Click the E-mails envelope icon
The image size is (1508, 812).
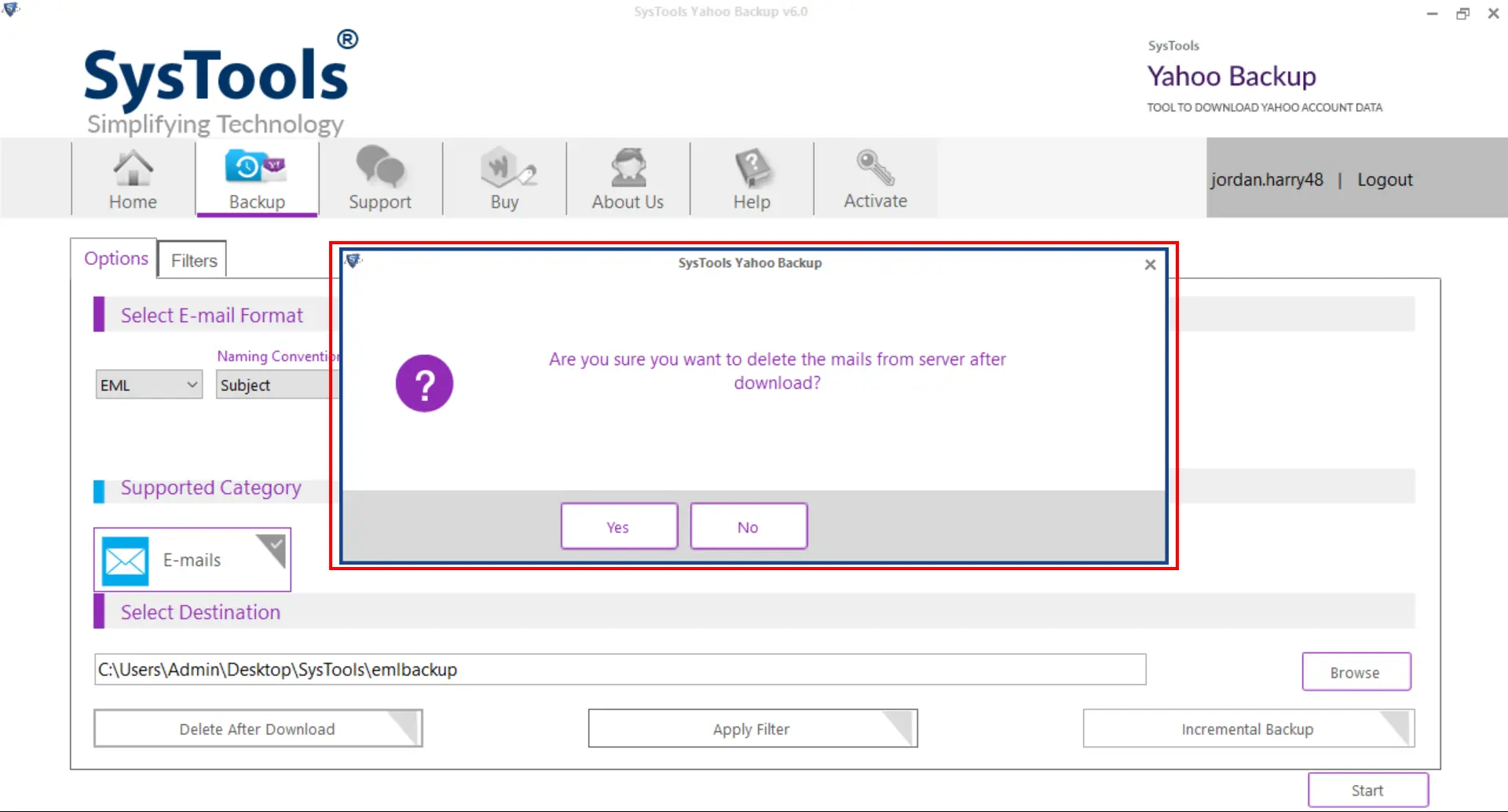tap(125, 561)
